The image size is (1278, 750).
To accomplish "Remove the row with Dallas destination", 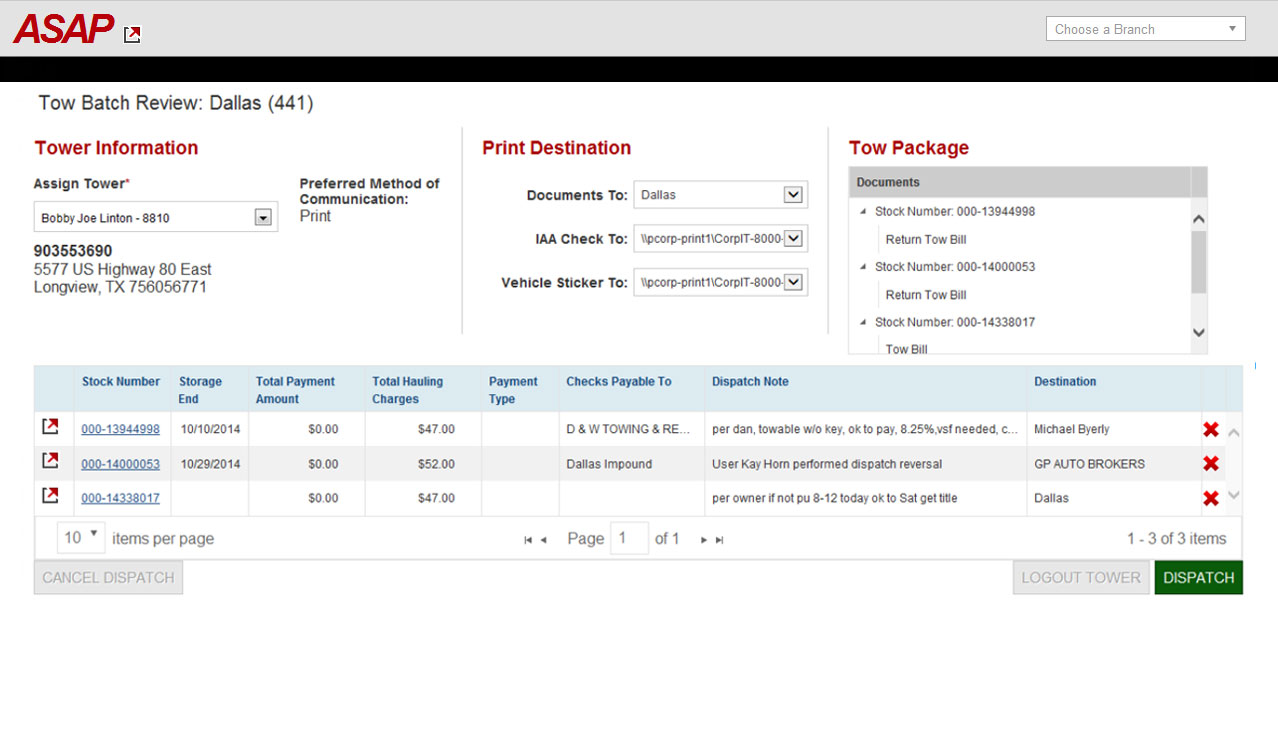I will coord(1210,498).
